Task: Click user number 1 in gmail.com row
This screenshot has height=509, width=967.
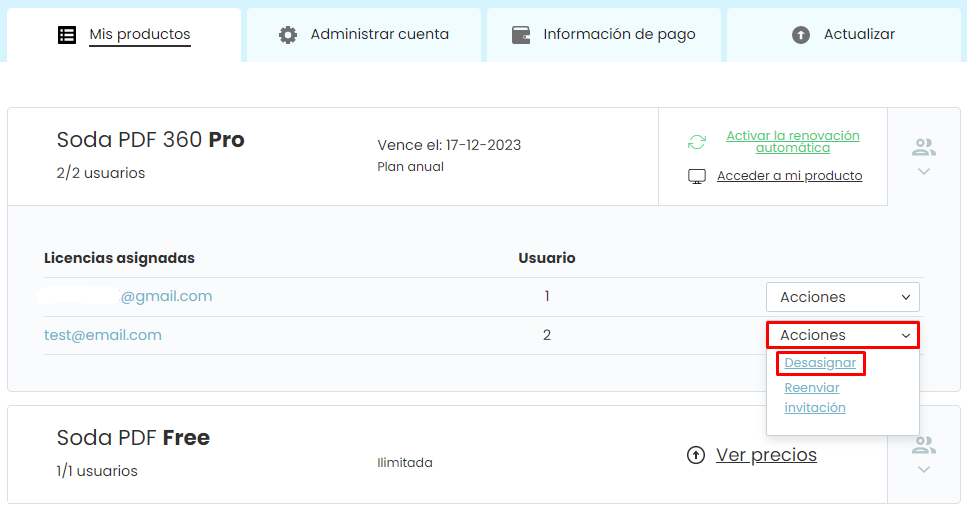Action: 546,297
